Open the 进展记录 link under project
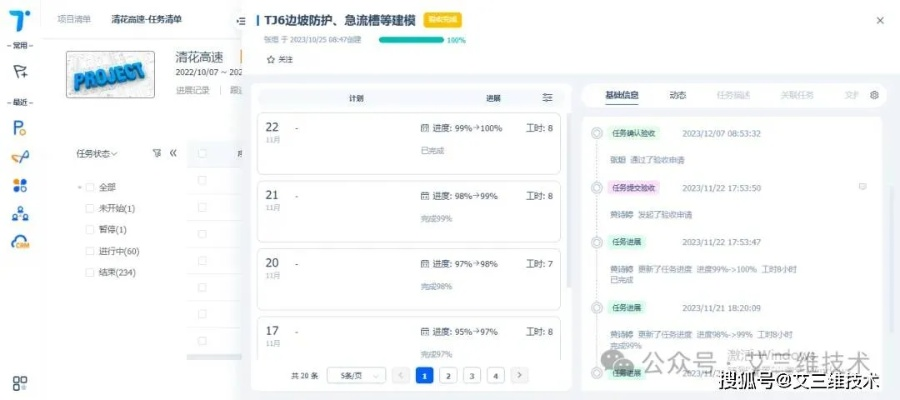This screenshot has height=400, width=900. click(193, 90)
